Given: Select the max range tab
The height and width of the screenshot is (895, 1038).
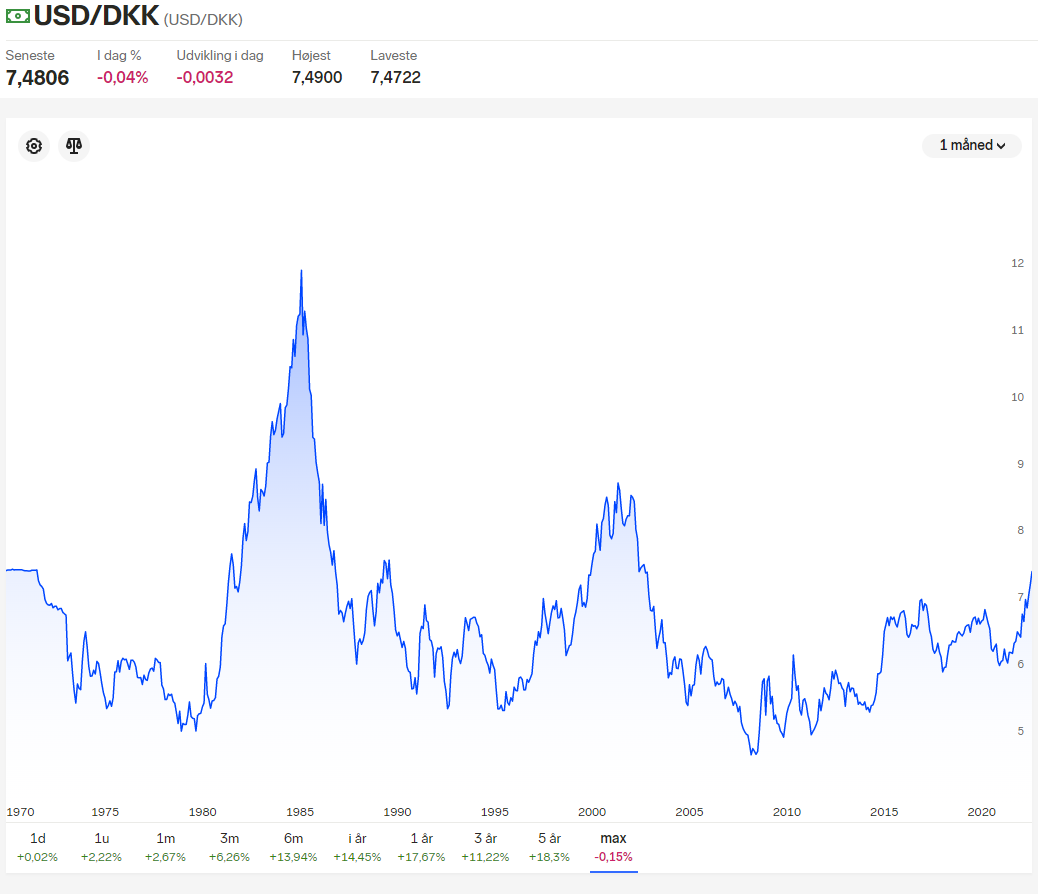Looking at the screenshot, I should click(614, 847).
